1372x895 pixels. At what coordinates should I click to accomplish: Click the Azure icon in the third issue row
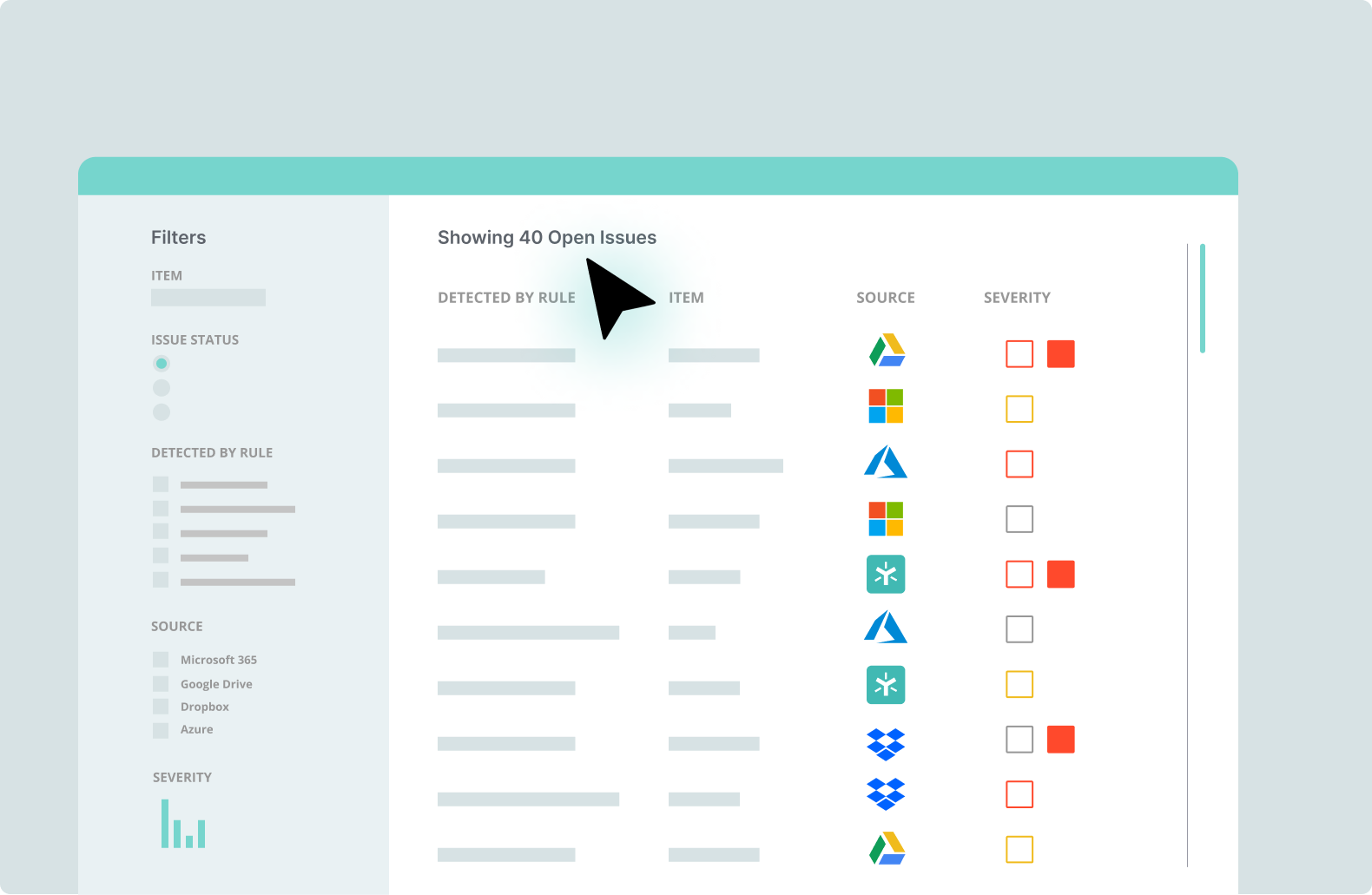pos(886,462)
